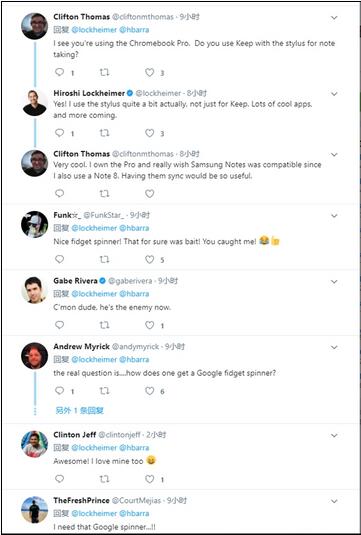Reply to Andrew Myrick's fidget spinner question
The image size is (361, 535).
pos(60,391)
